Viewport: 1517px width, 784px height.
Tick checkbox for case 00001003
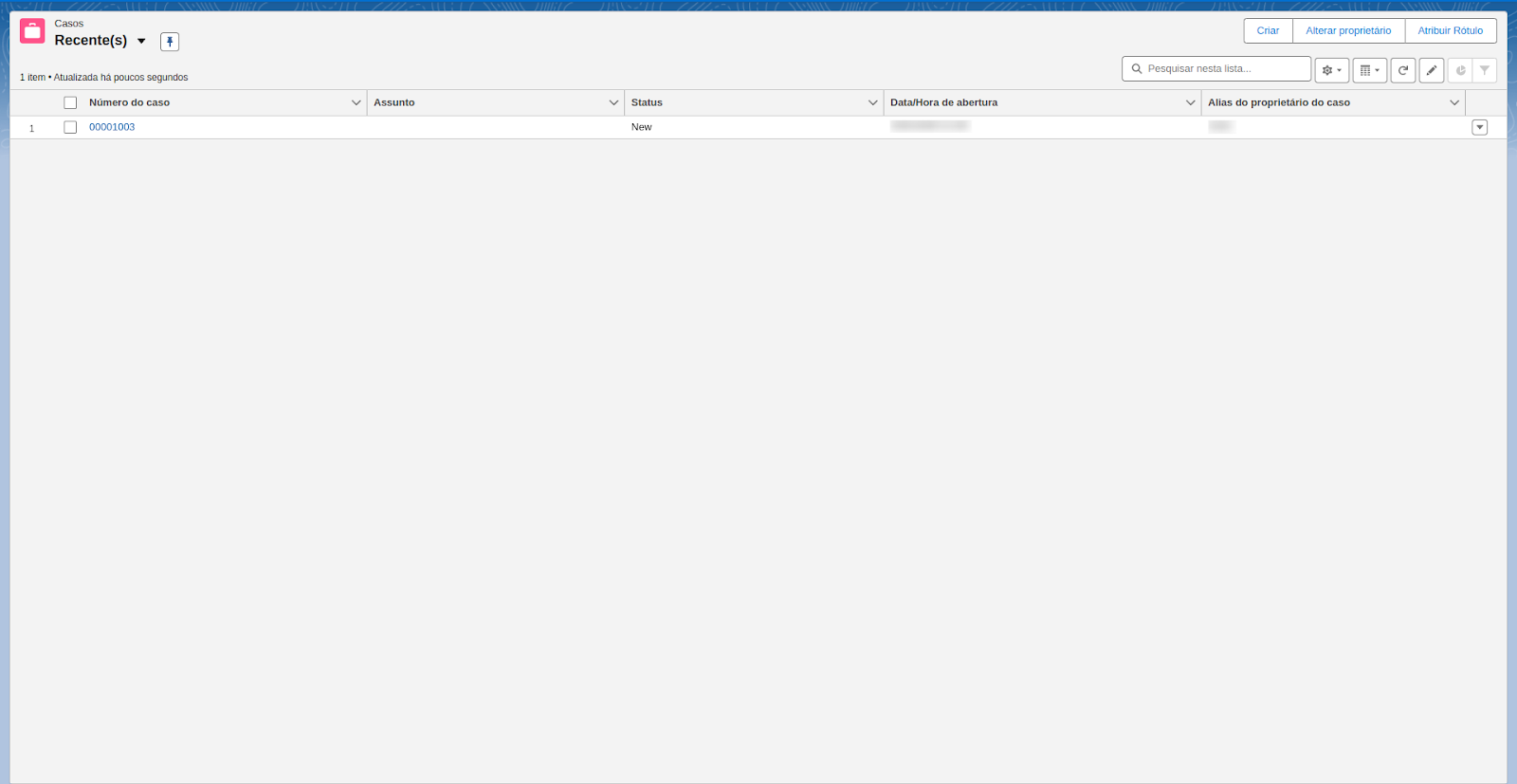pos(70,127)
